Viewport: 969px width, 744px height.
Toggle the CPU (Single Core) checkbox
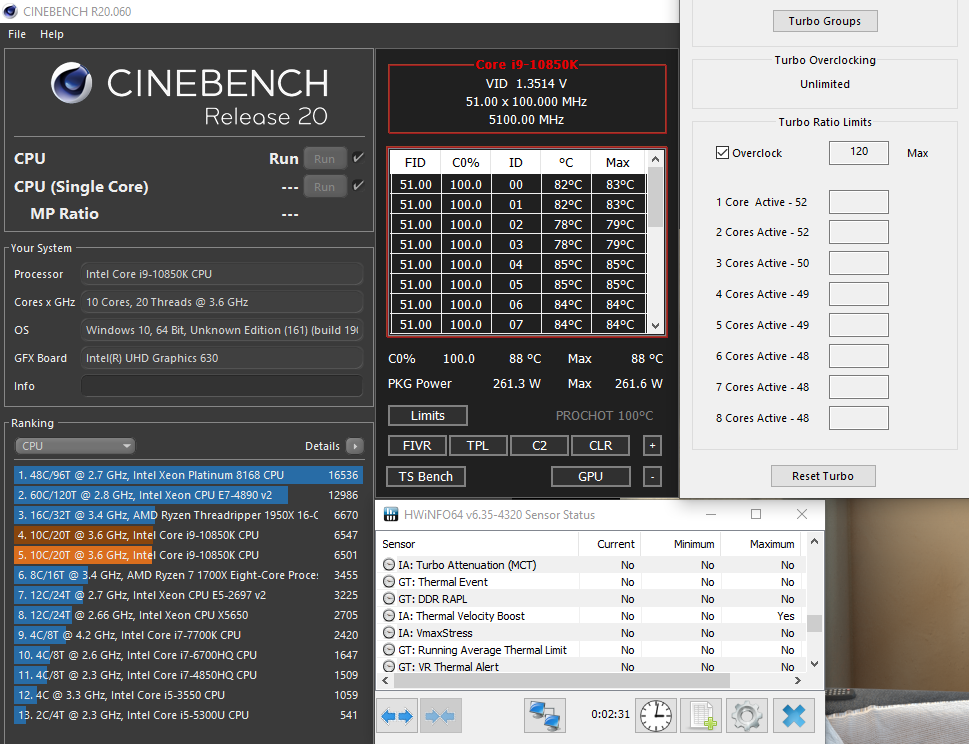coord(358,186)
